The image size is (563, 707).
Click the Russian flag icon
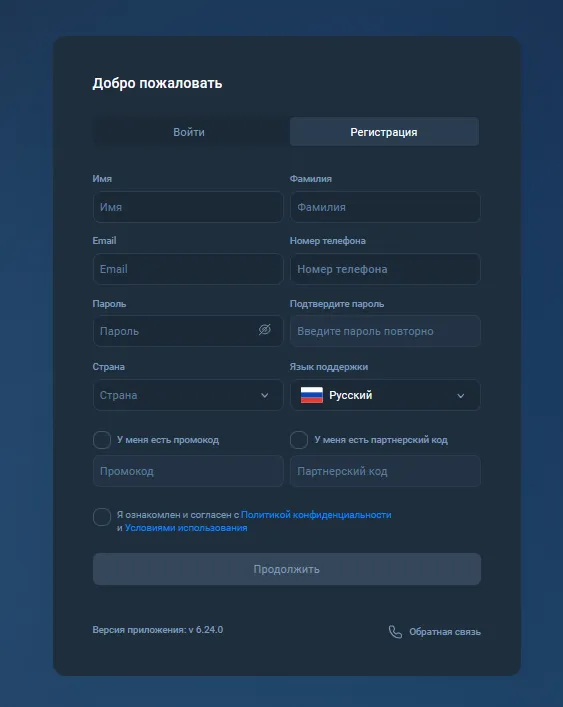[x=311, y=395]
